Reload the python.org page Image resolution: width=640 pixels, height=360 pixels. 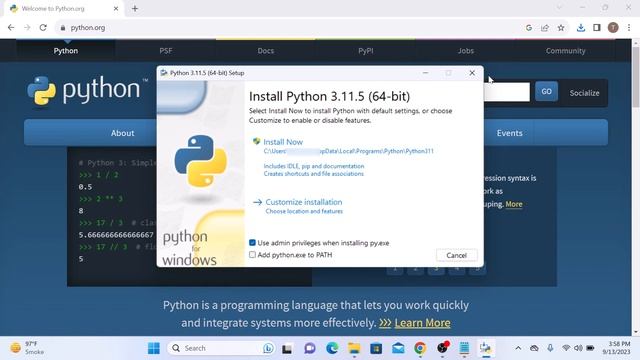[43, 28]
